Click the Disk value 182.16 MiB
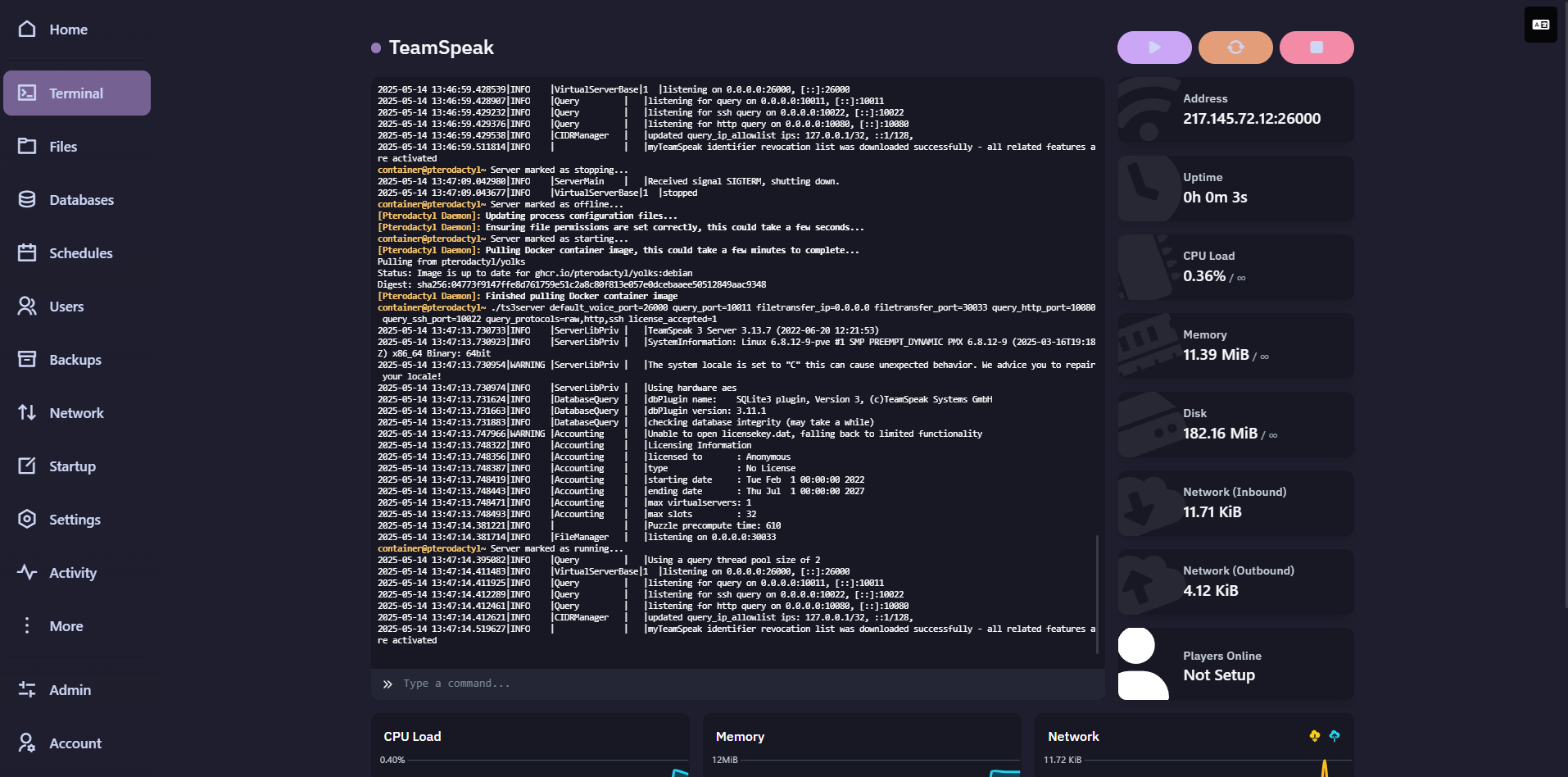This screenshot has width=1568, height=777. click(1220, 434)
